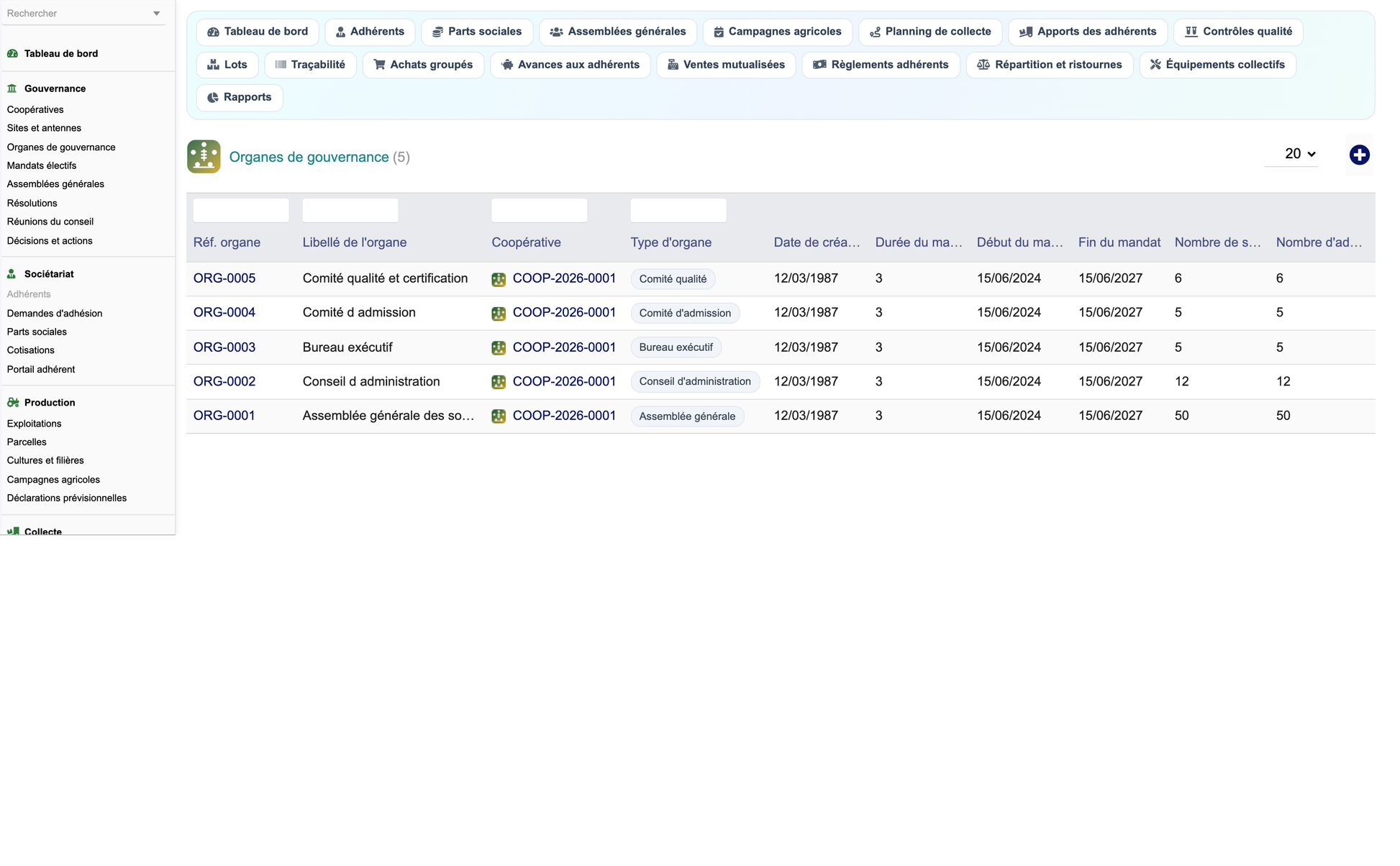The width and height of the screenshot is (1400, 866).
Task: Click the cooperative icon in ORG-0004 row
Action: [x=499, y=314]
